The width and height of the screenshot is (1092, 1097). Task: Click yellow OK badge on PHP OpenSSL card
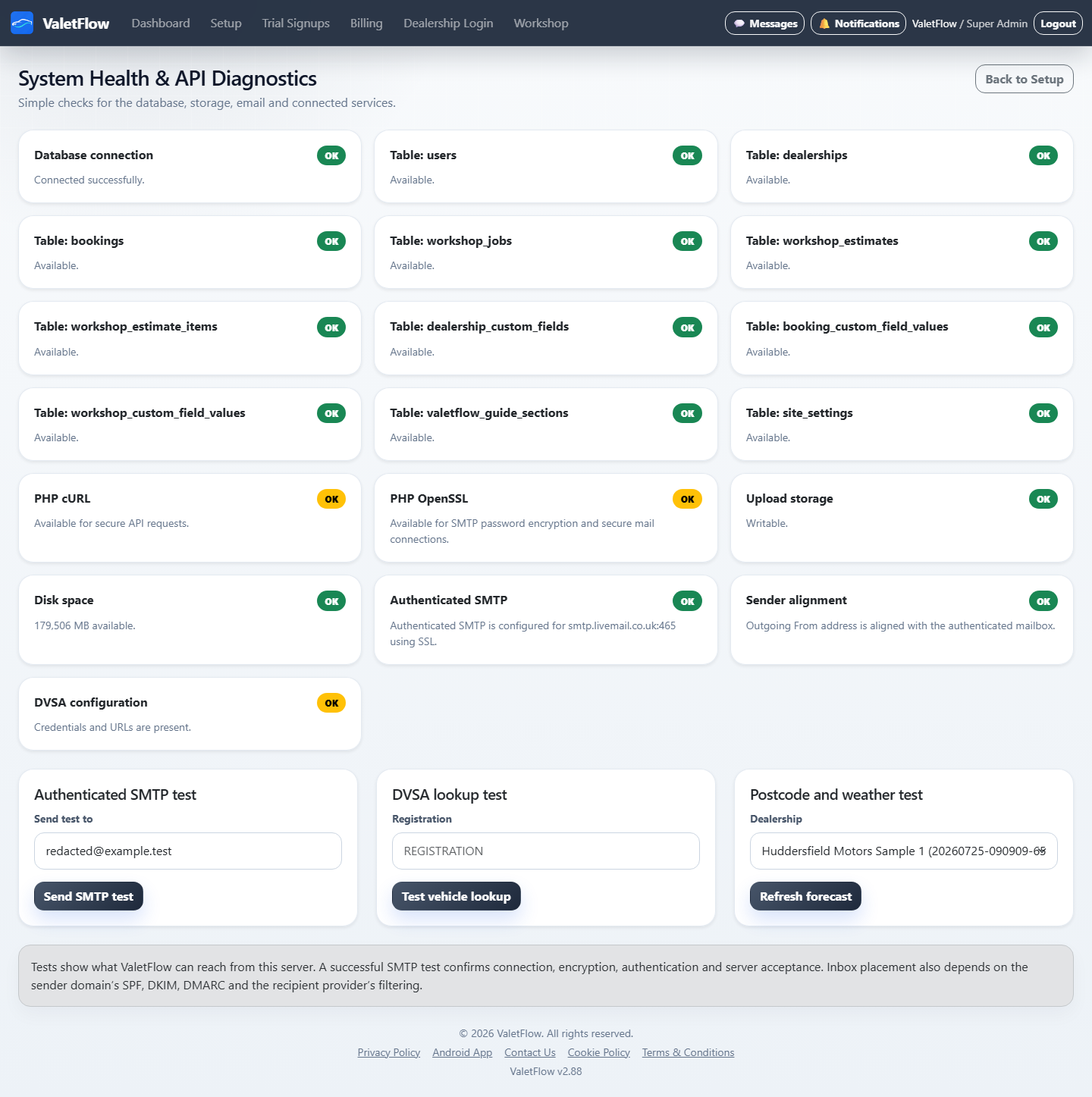click(687, 499)
